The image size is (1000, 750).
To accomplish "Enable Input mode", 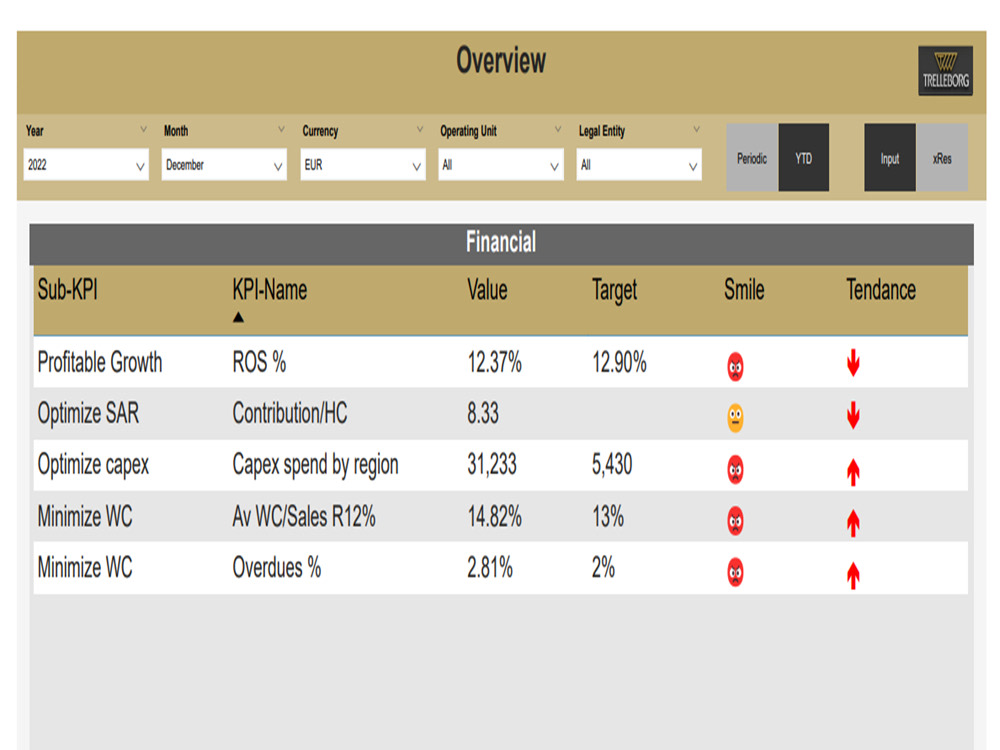I will (x=889, y=158).
